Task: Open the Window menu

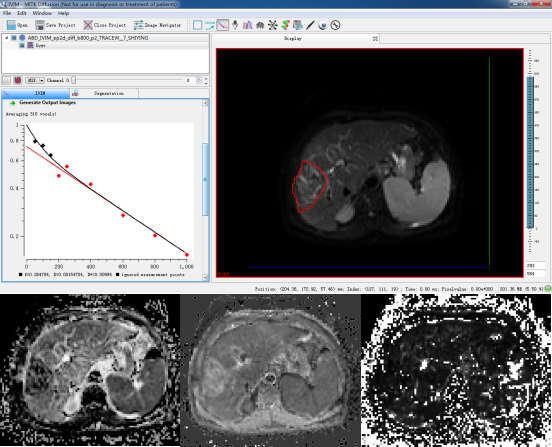Action: pos(42,13)
